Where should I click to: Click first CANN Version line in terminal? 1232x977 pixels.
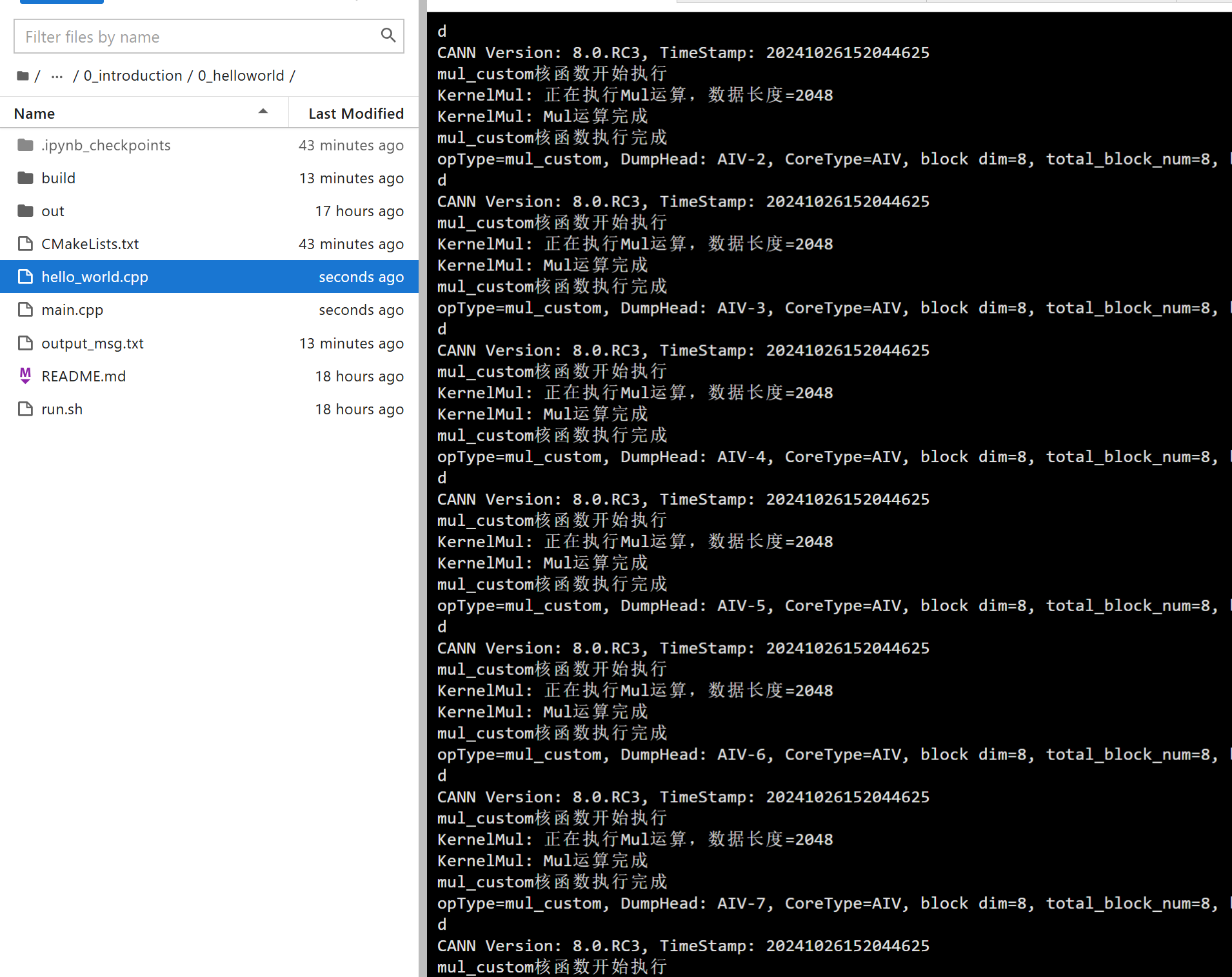(x=683, y=53)
